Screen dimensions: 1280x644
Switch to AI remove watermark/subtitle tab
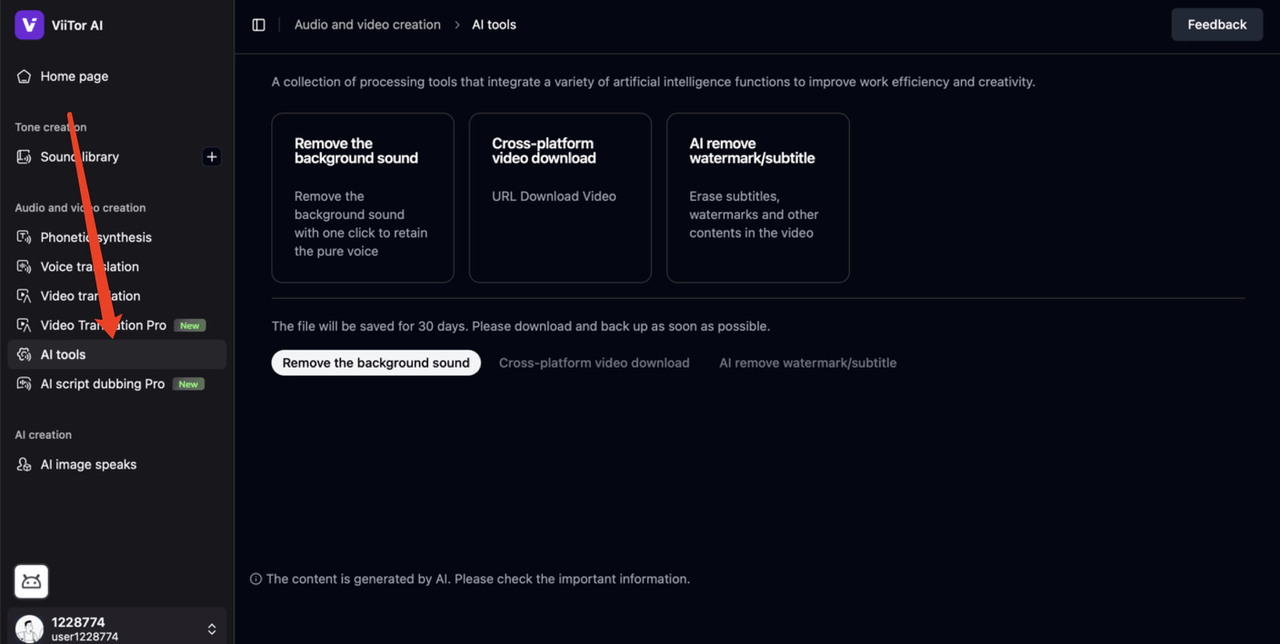807,363
